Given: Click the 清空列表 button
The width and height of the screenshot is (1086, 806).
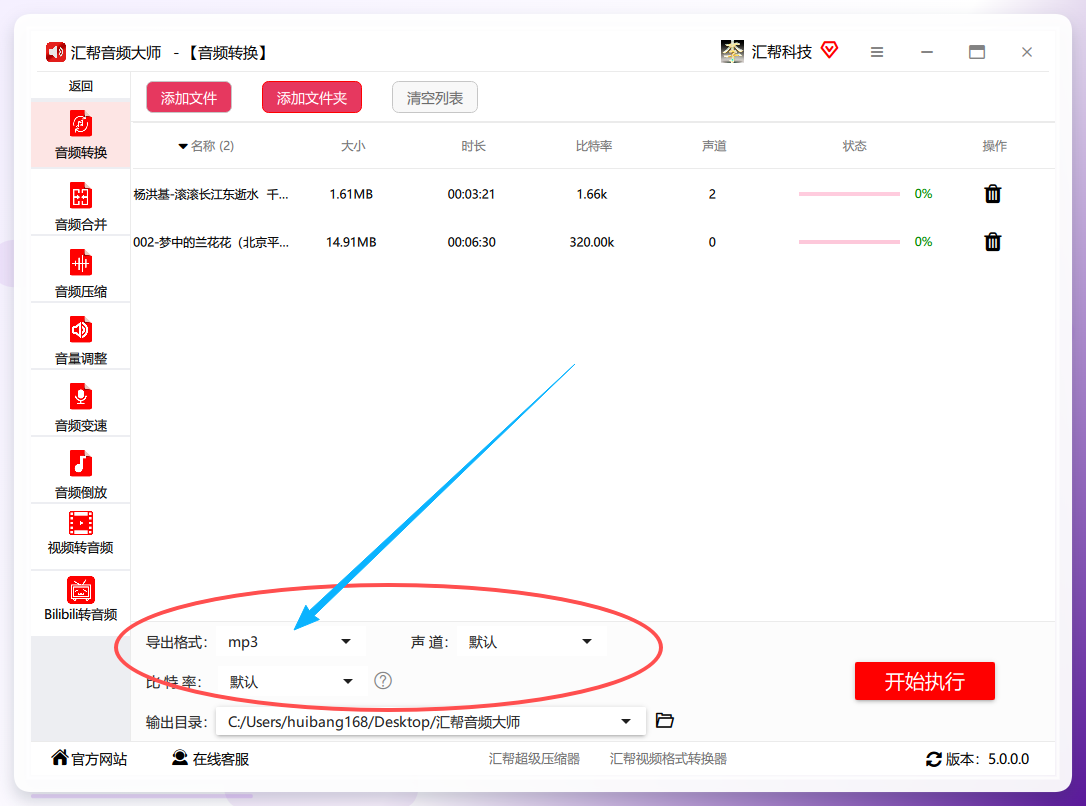Looking at the screenshot, I should pyautogui.click(x=435, y=98).
